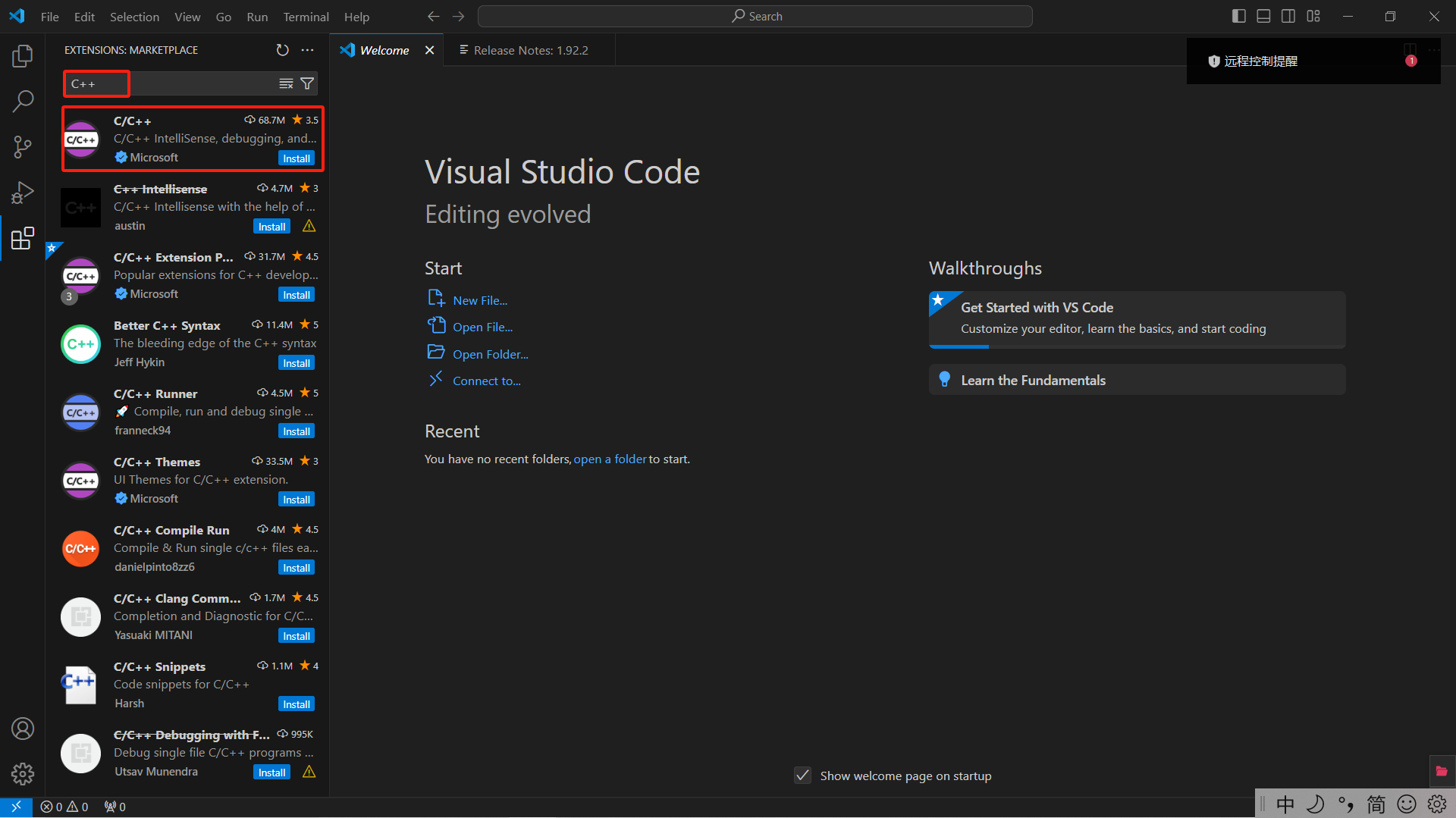Install C/C++ Themes extension
Screen dimensions: 1456x818
point(297,500)
